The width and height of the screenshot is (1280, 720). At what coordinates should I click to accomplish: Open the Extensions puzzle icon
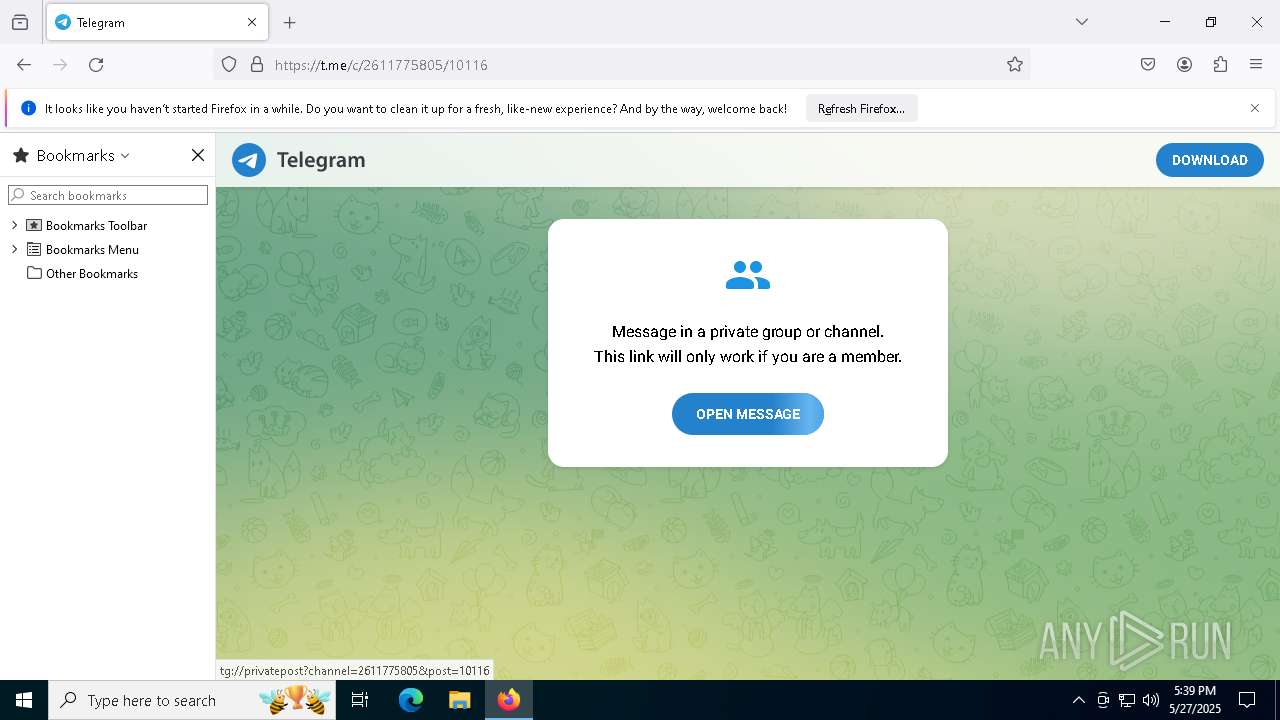1220,65
